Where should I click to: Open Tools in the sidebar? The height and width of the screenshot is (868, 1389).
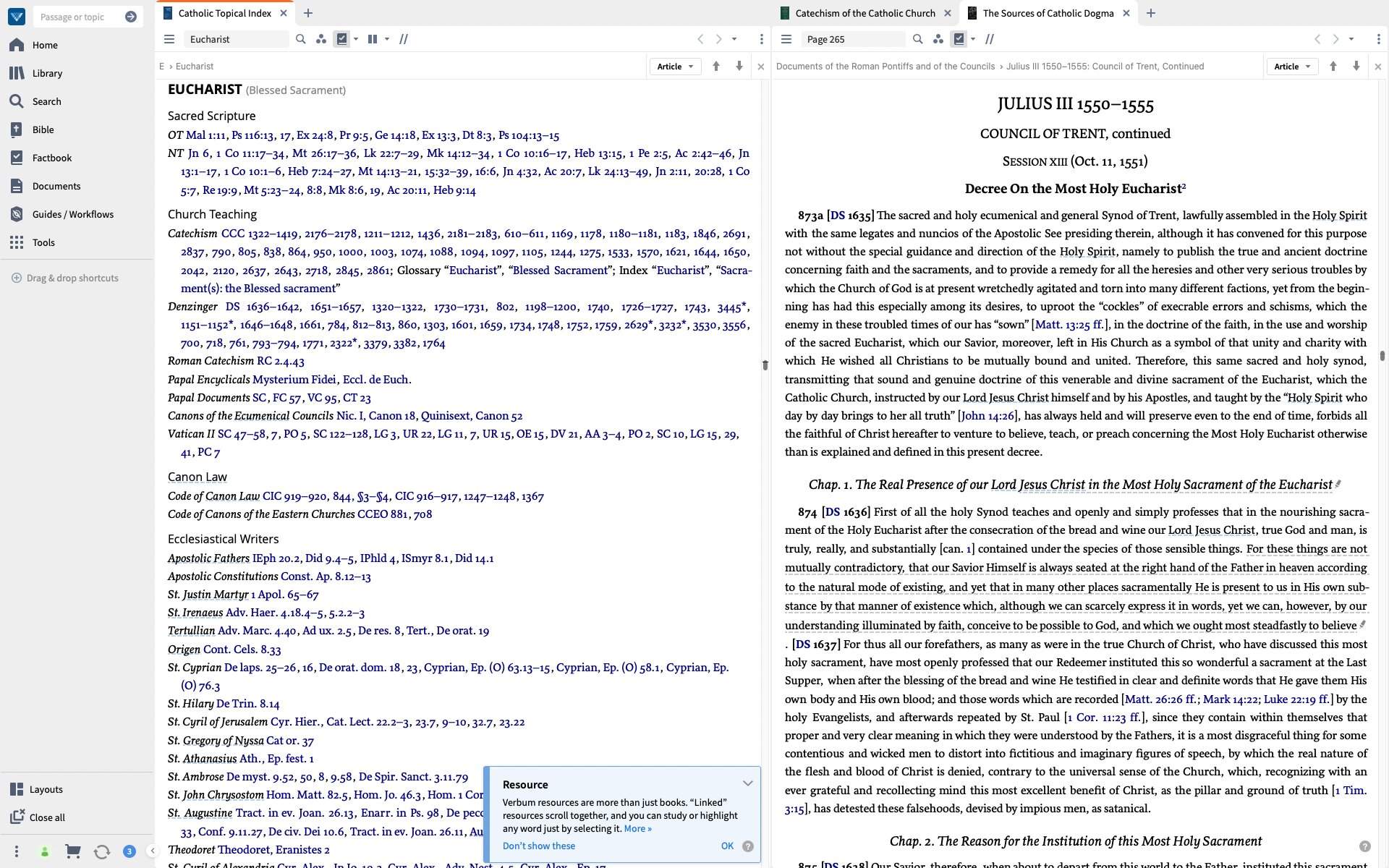43,242
